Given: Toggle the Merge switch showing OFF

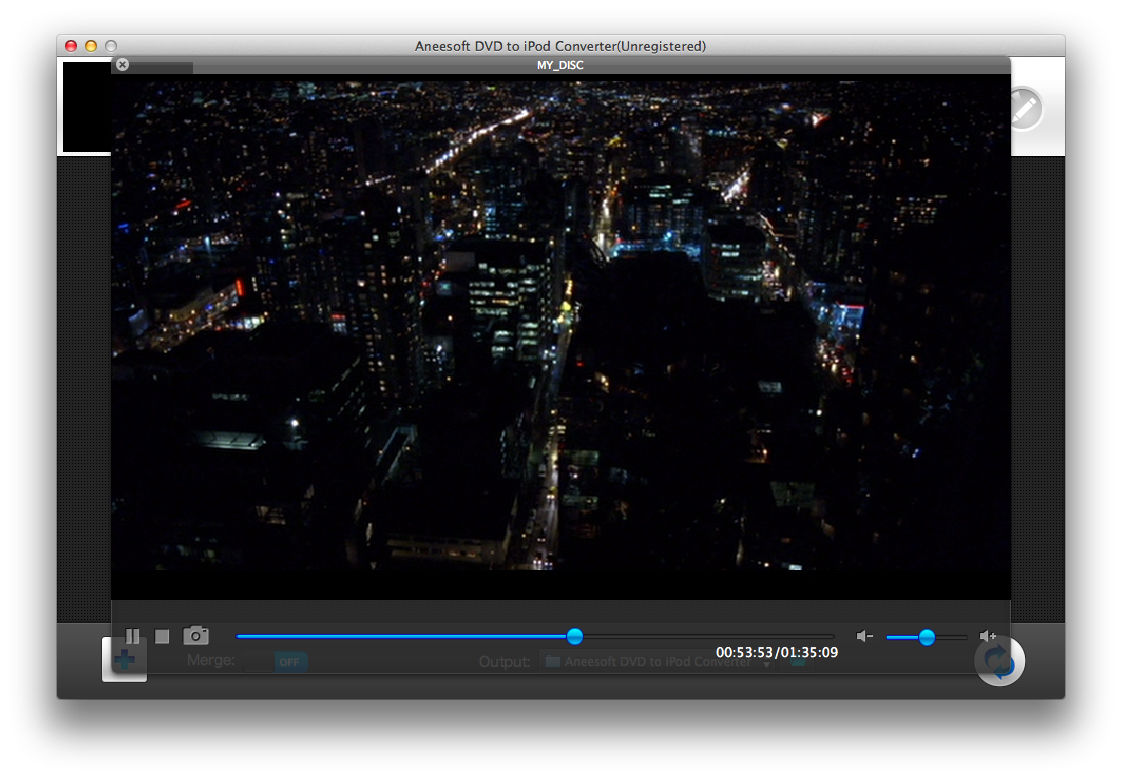Looking at the screenshot, I should tap(290, 661).
